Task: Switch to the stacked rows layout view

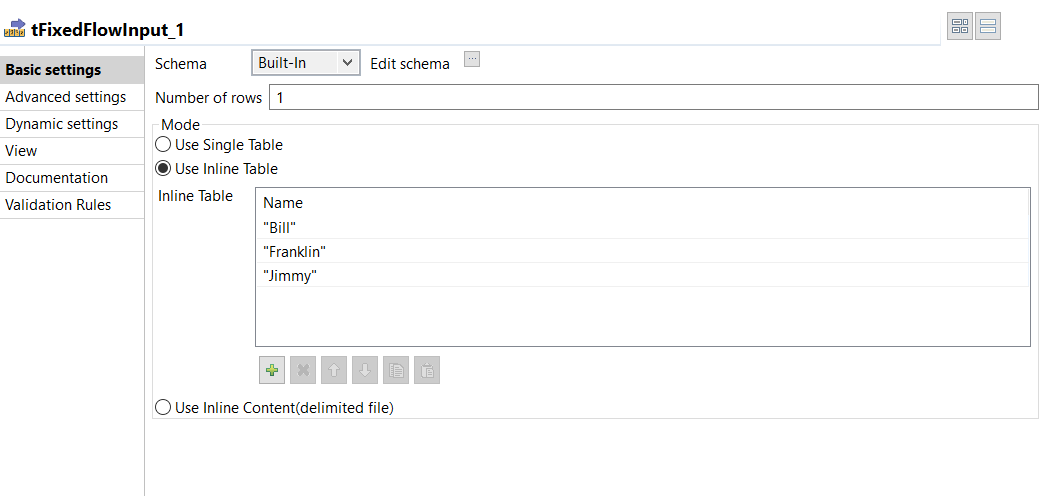Action: tap(988, 27)
